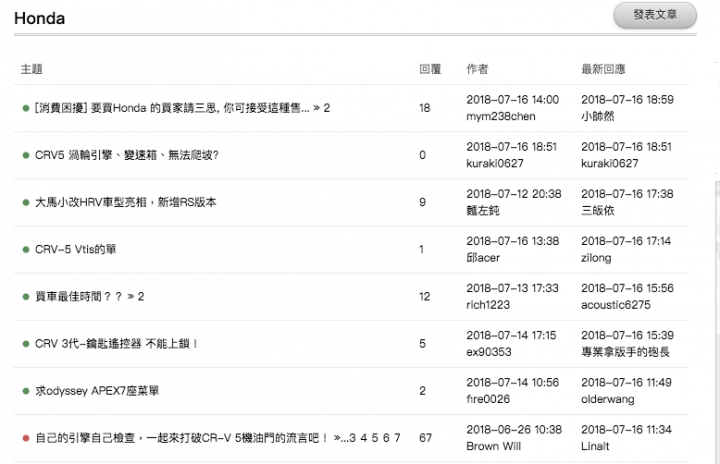Viewport: 720px width, 464px height.
Task: Jump to page 7 of CR-V 5機油門 thread
Action: click(397, 438)
